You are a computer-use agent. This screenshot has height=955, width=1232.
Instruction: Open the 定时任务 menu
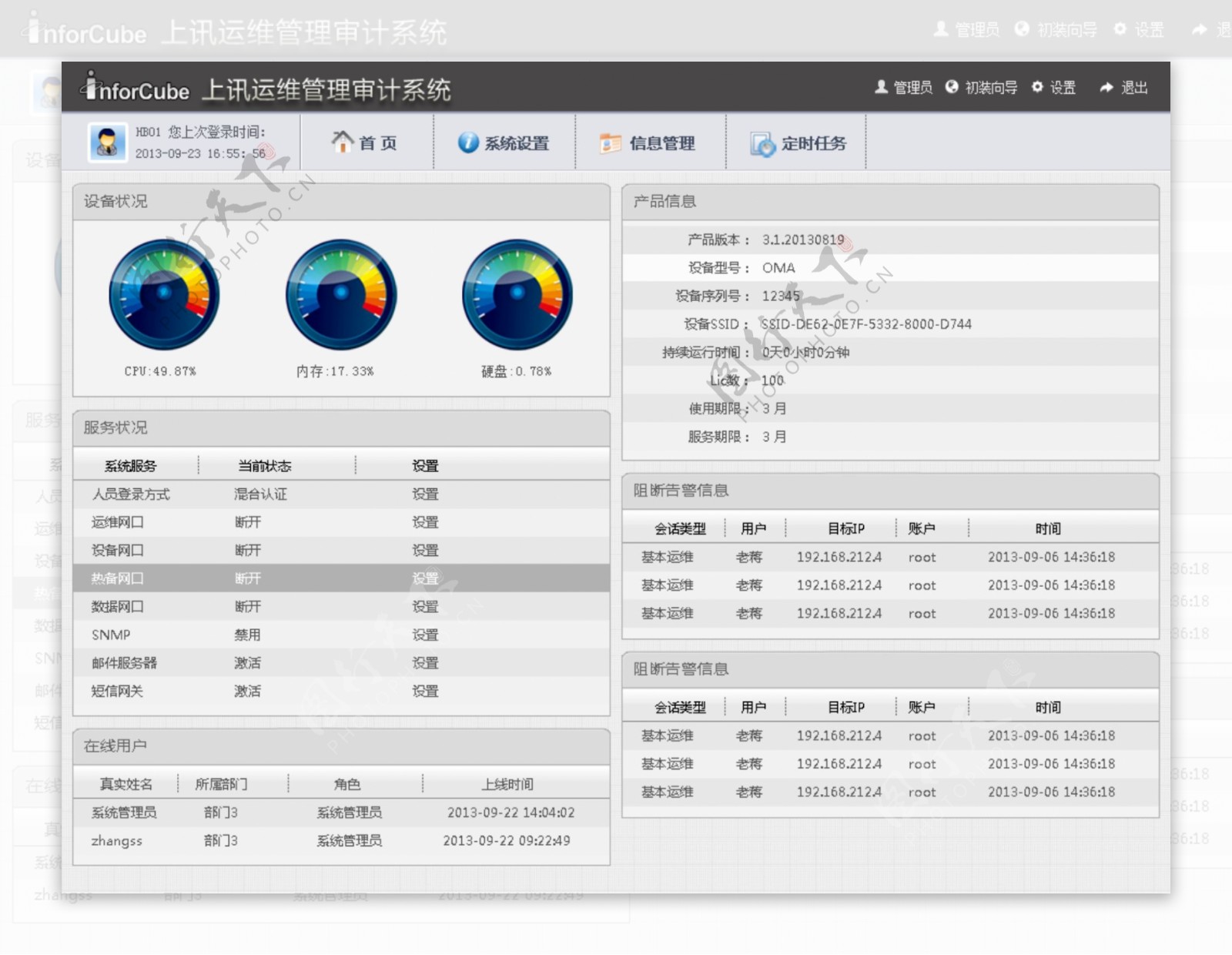tap(797, 143)
